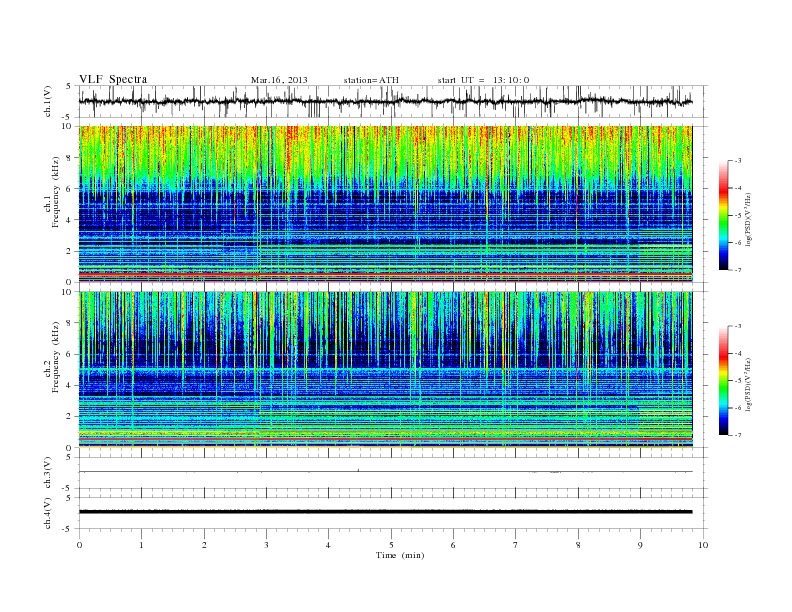Click the '4' tick on time axis
The height and width of the screenshot is (612, 792).
[328, 545]
